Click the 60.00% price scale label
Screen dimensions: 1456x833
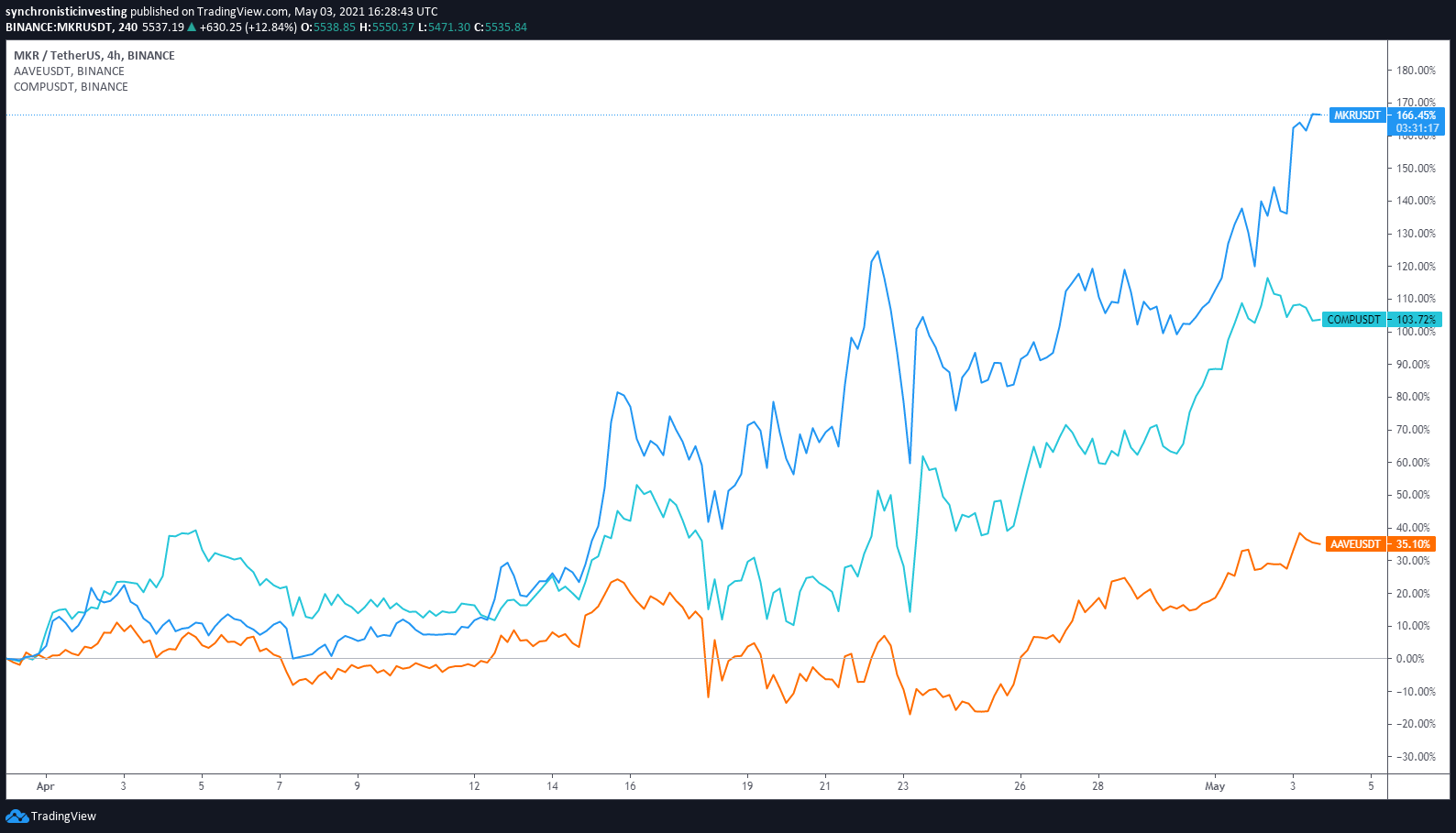point(1414,463)
